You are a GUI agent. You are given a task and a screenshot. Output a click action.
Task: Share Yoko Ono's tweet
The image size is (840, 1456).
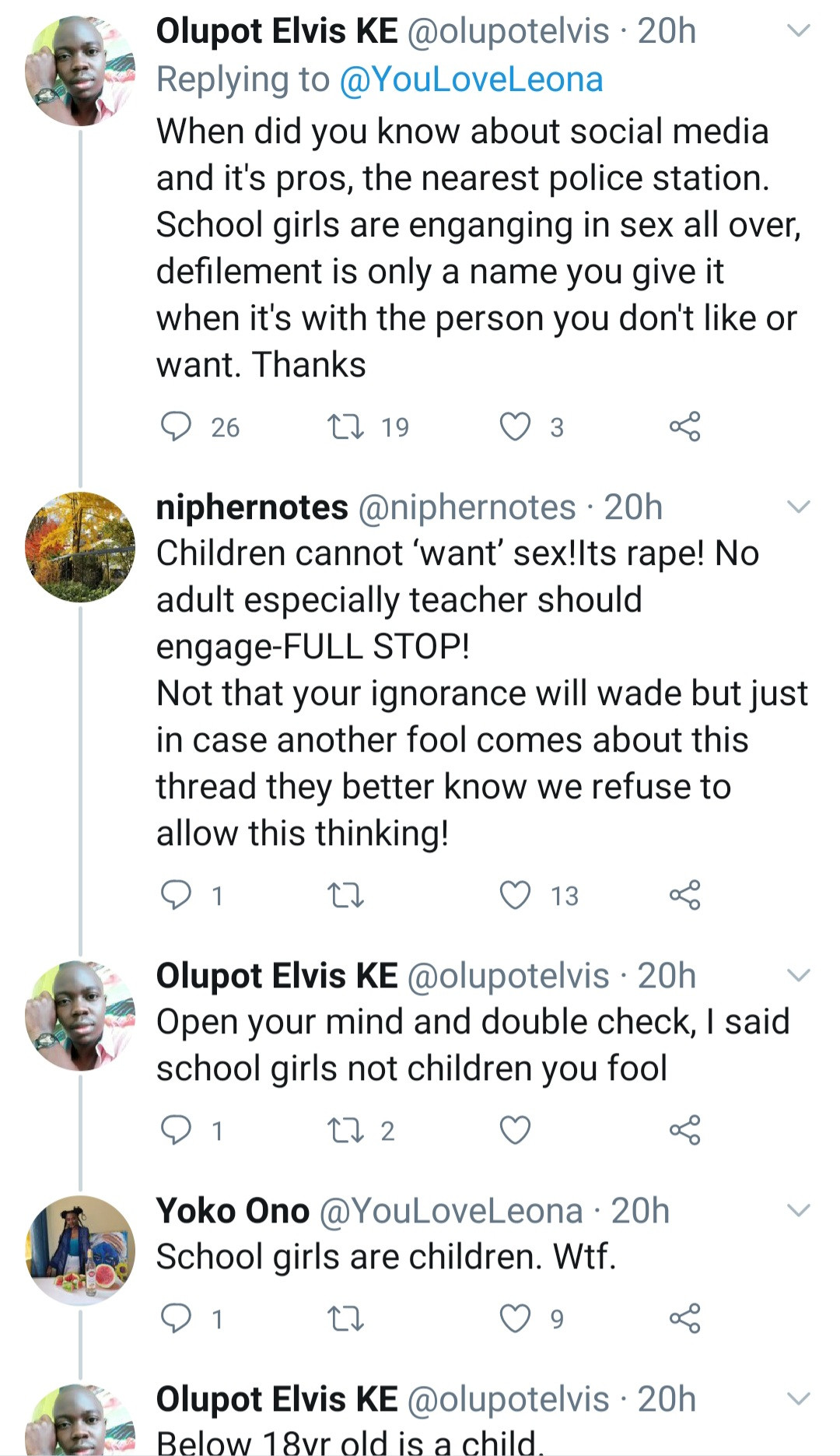click(x=684, y=1318)
